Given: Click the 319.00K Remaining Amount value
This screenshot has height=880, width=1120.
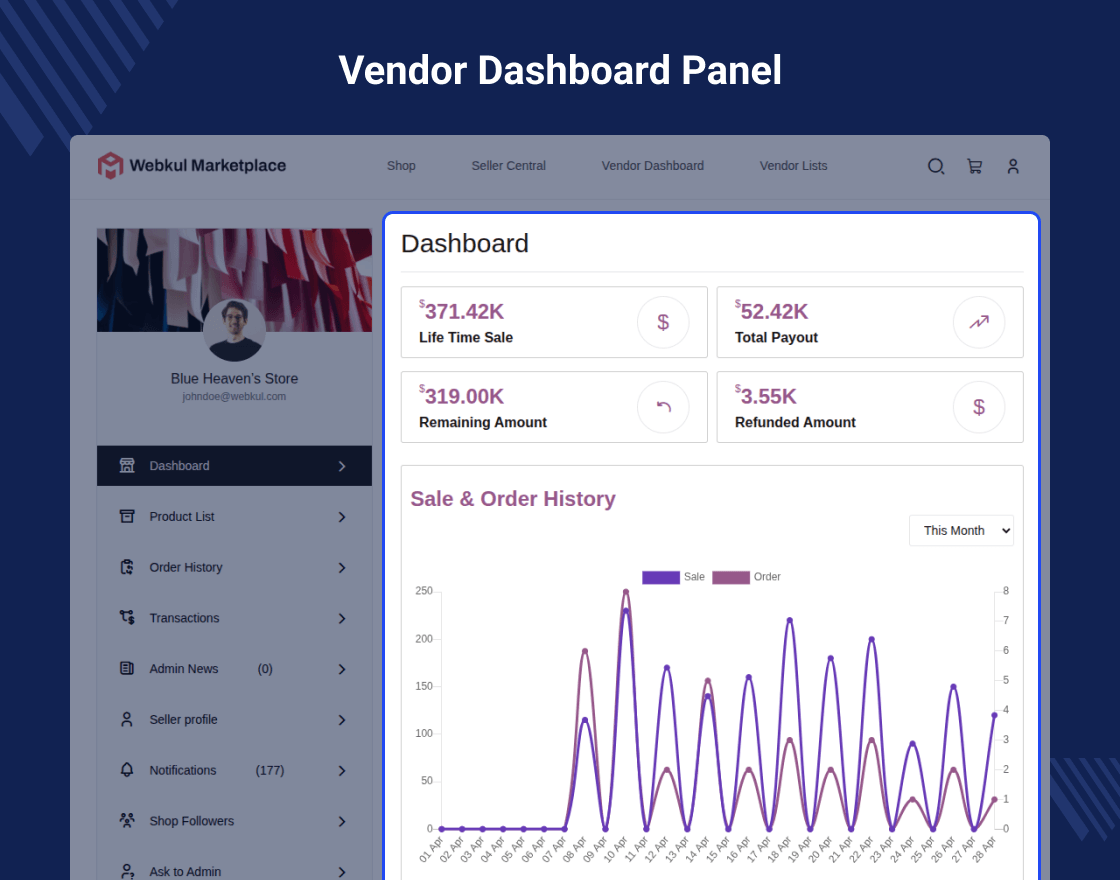Looking at the screenshot, I should (461, 396).
